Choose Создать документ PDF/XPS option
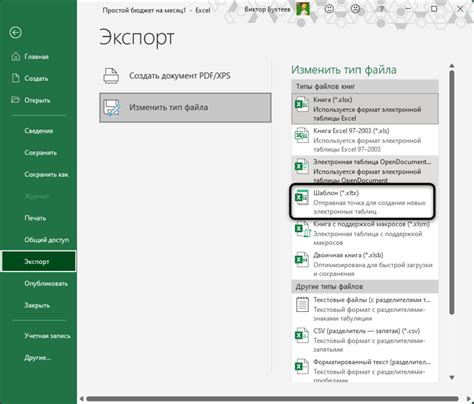474x404 pixels. (x=185, y=76)
